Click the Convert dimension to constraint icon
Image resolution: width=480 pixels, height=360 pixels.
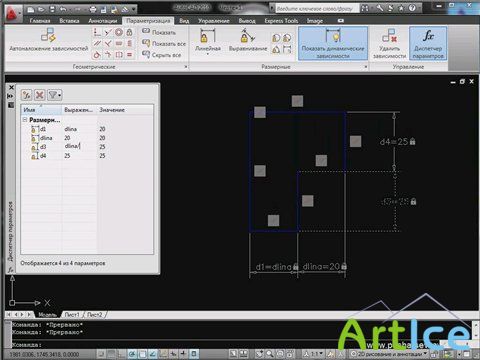[x=287, y=50]
